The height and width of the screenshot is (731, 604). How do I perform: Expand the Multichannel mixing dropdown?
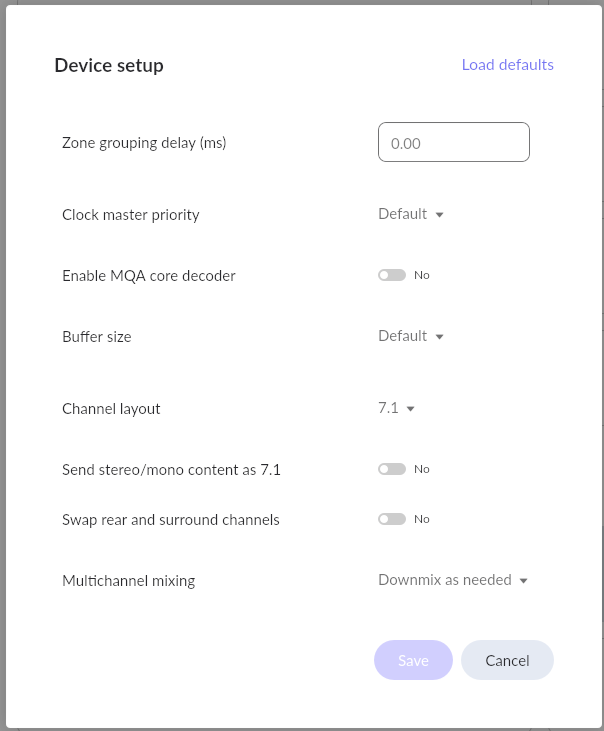pyautogui.click(x=452, y=580)
